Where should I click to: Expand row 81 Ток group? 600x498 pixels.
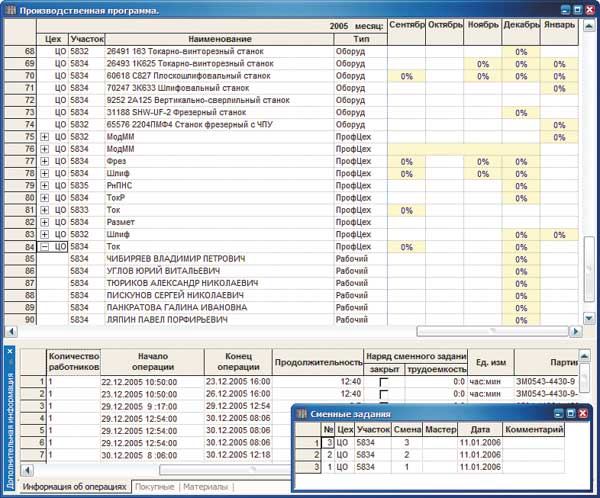[x=44, y=210]
